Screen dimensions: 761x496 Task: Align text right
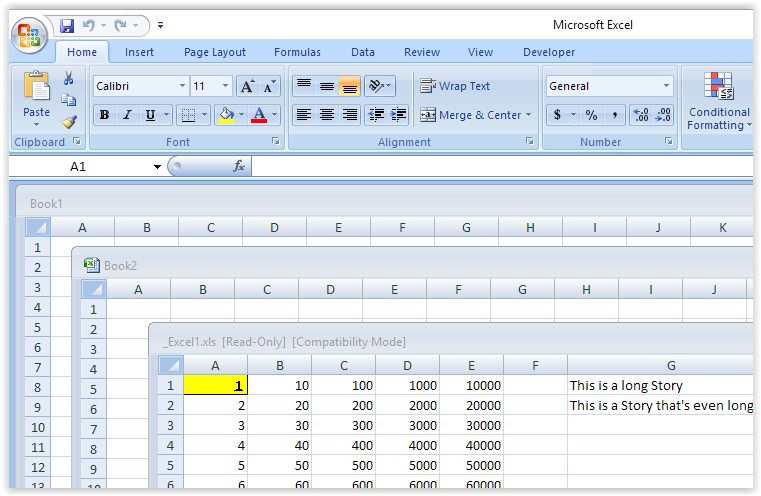point(349,115)
